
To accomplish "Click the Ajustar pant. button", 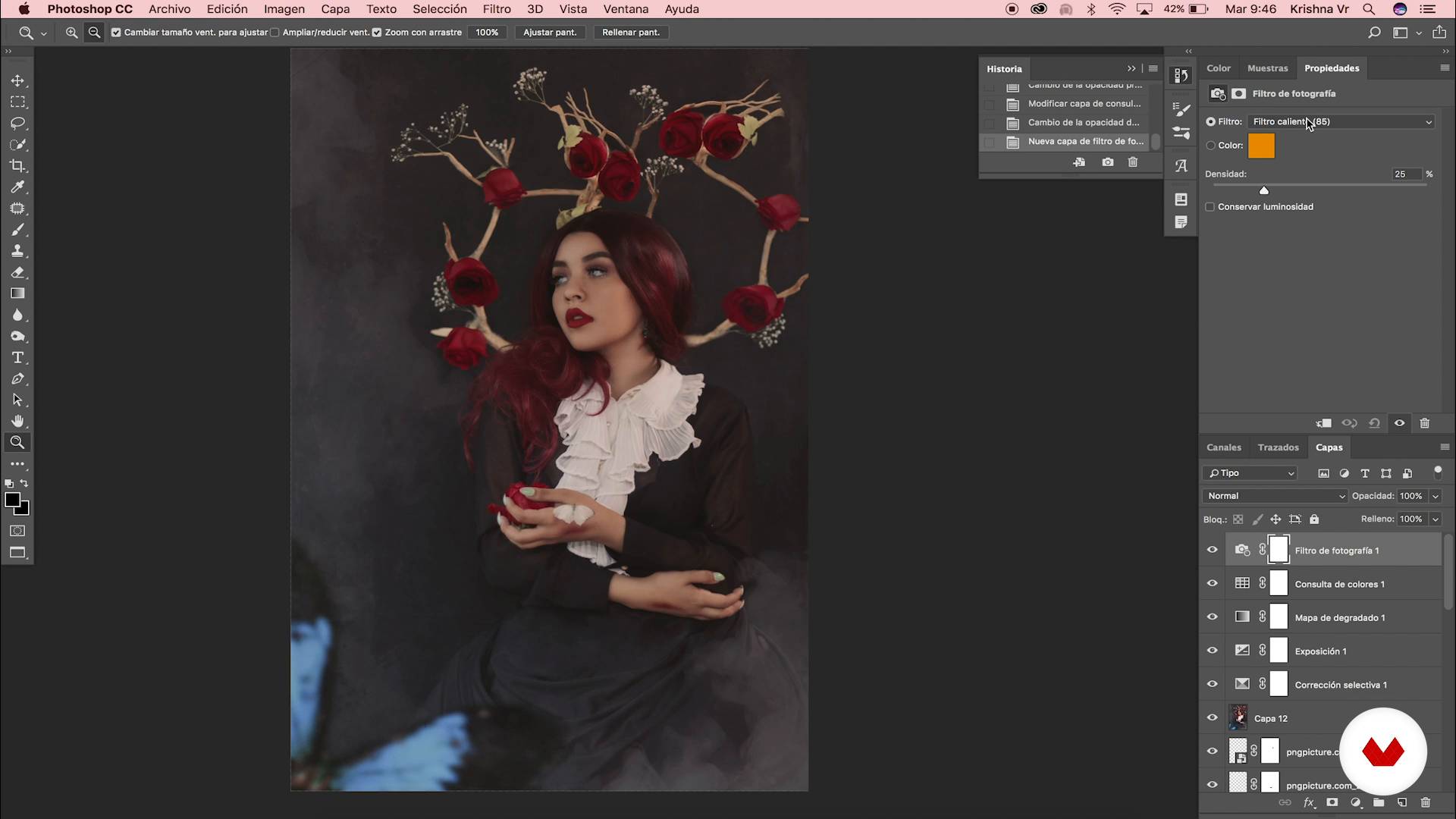I will click(x=550, y=33).
